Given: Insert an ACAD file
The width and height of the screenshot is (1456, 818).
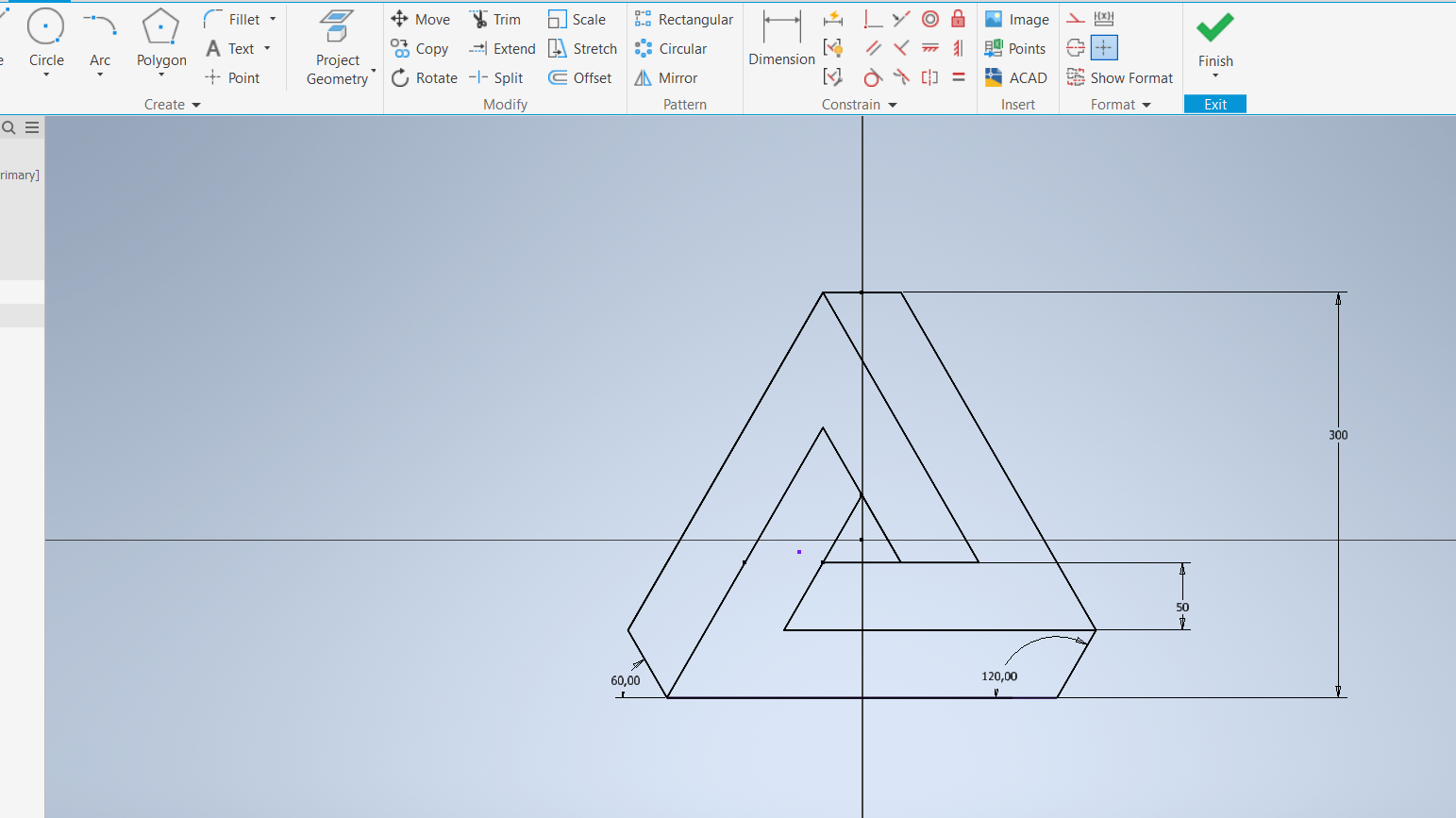Looking at the screenshot, I should 1016,77.
